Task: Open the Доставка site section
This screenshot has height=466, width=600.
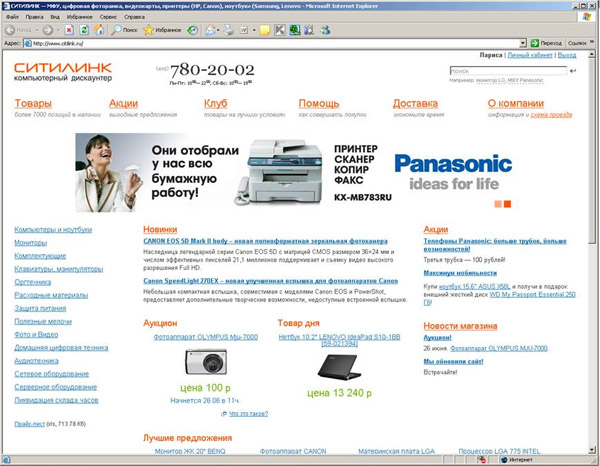Action: click(415, 103)
